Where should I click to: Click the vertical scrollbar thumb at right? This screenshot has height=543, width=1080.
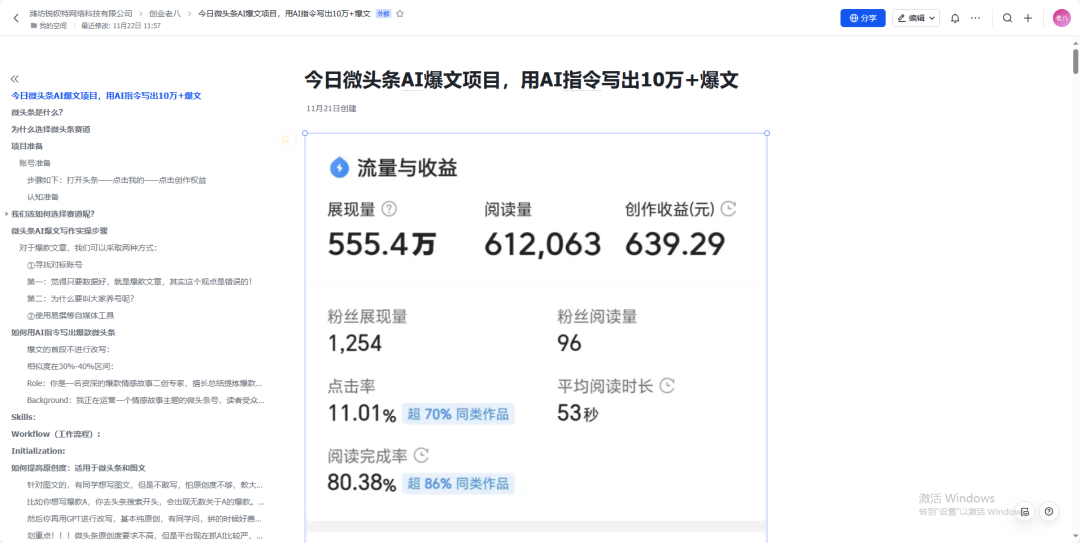pyautogui.click(x=1075, y=61)
